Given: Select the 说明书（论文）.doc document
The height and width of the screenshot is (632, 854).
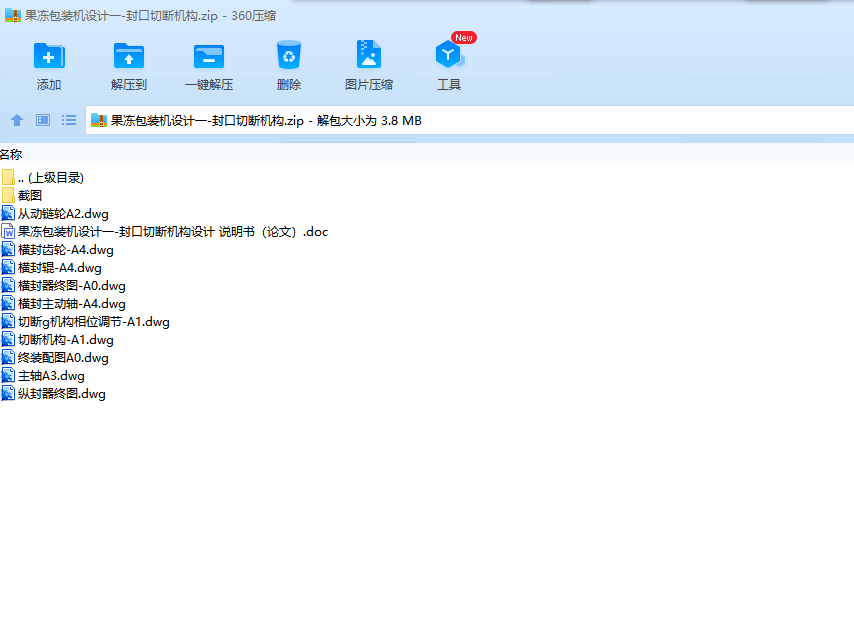Looking at the screenshot, I should pyautogui.click(x=164, y=232).
